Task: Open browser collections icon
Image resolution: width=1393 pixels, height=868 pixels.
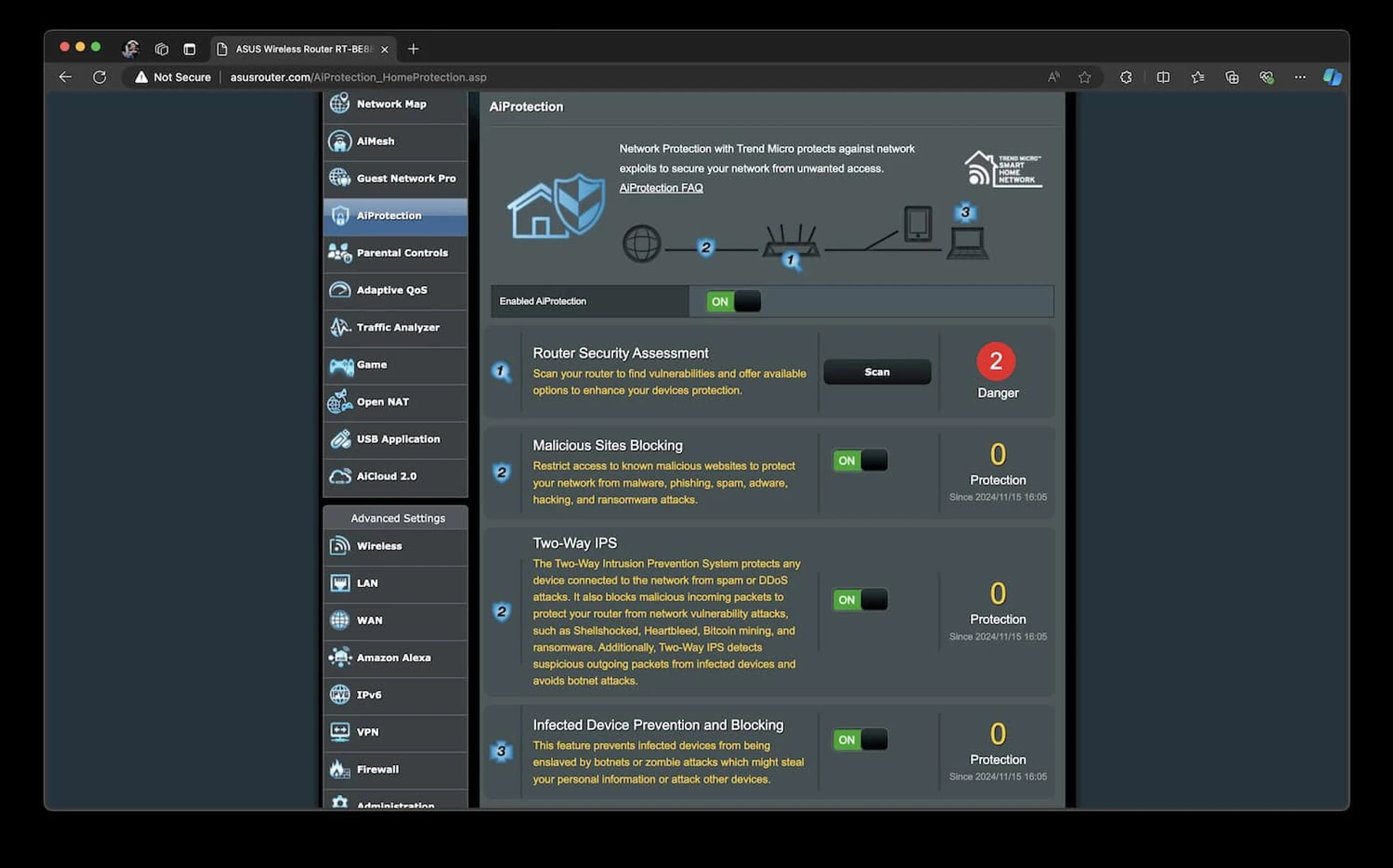Action: (x=1232, y=77)
